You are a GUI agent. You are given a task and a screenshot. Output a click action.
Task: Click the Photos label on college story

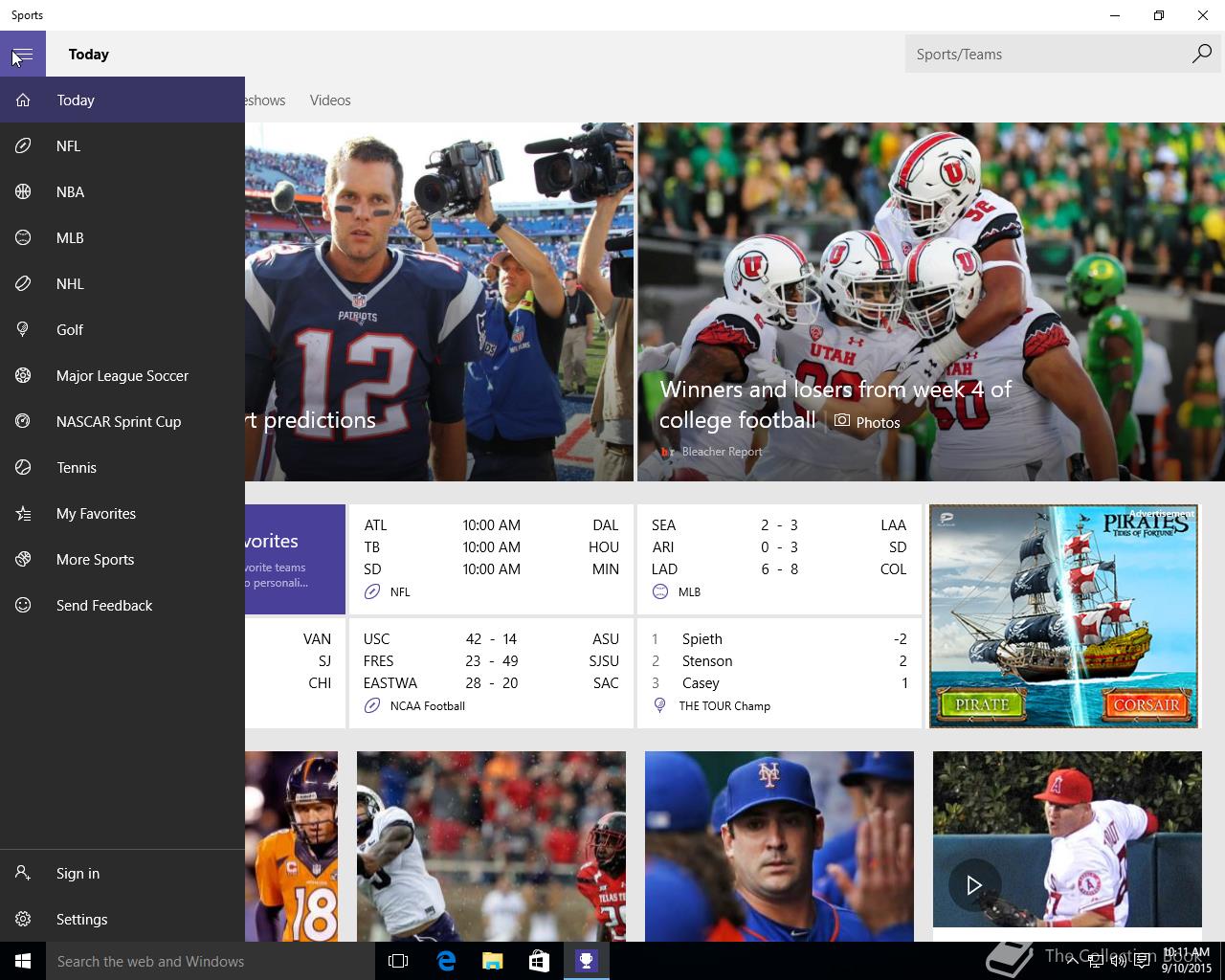pyautogui.click(x=878, y=422)
